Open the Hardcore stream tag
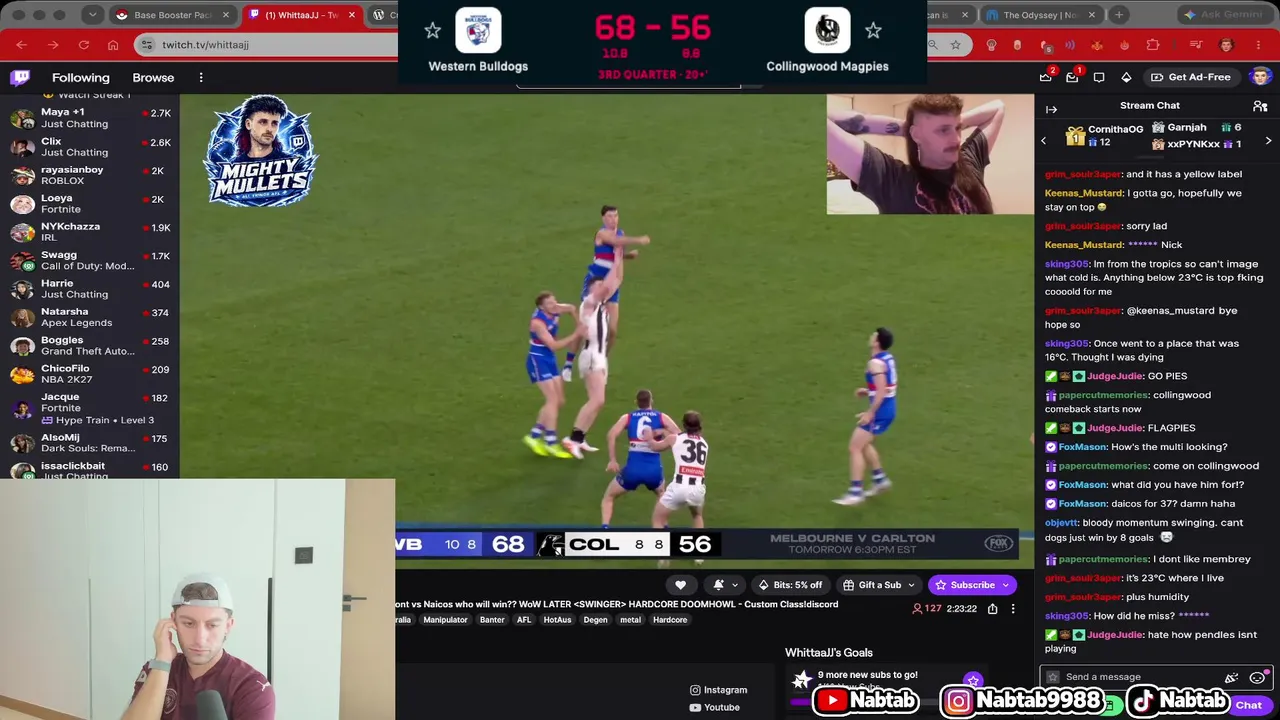1280x720 pixels. point(670,620)
